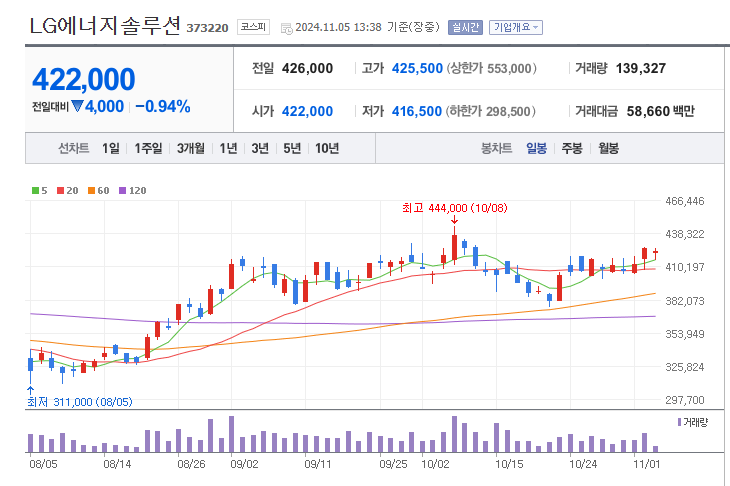This screenshot has width=730, height=486.
Task: Switch to the 일봉 daily candle chart
Action: [x=536, y=148]
